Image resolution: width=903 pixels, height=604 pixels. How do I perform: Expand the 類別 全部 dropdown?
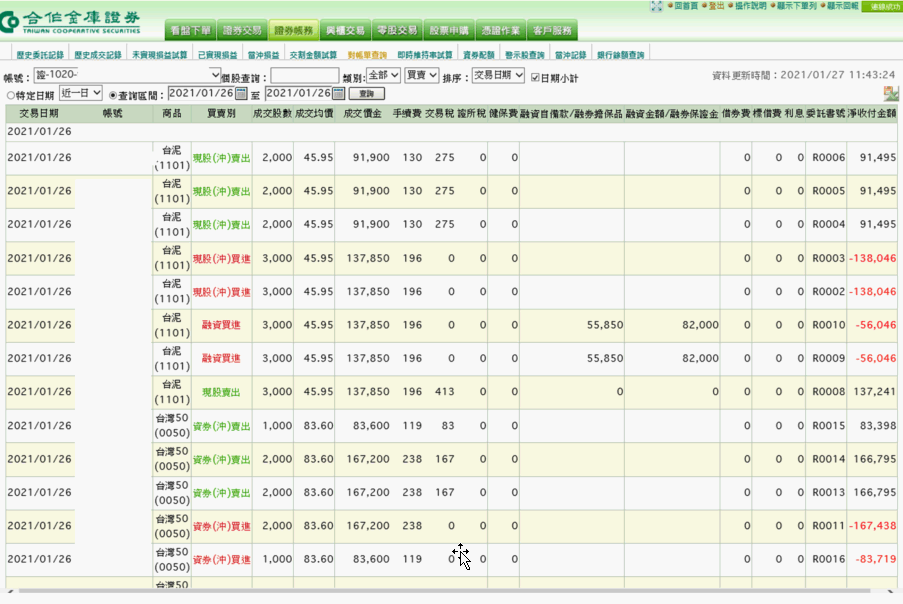pyautogui.click(x=383, y=76)
